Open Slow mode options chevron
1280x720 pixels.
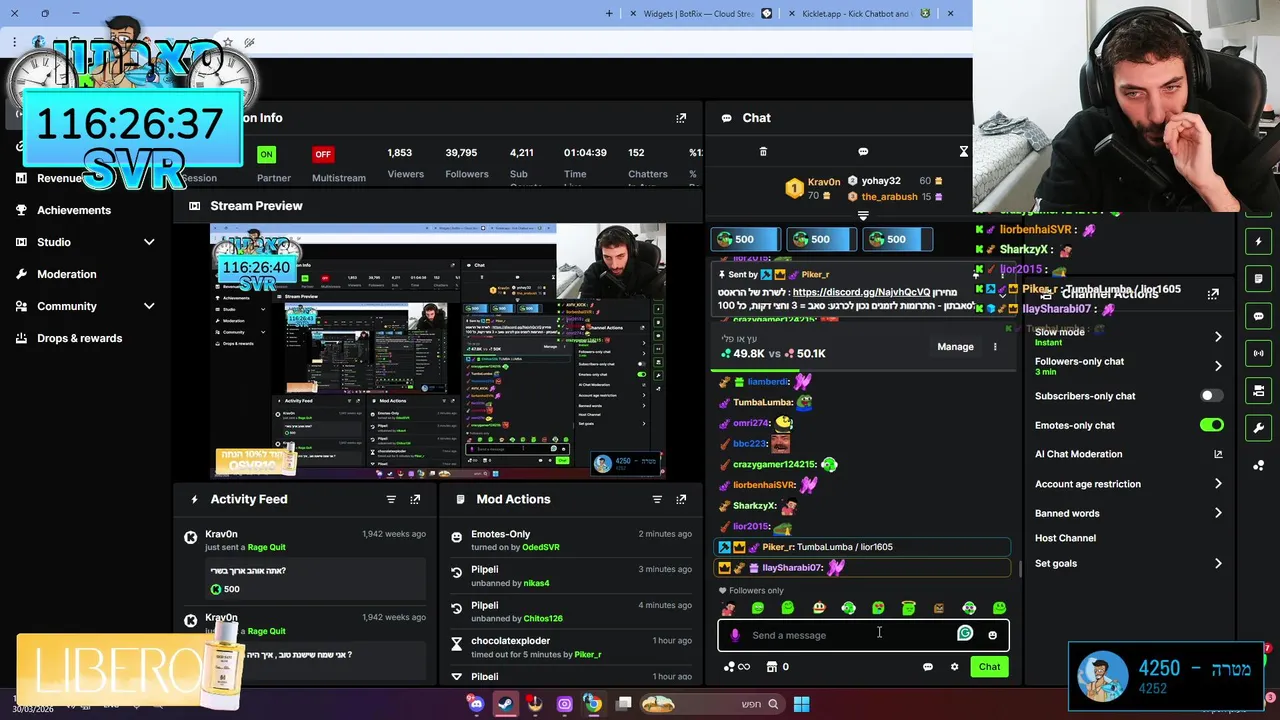(x=1218, y=337)
